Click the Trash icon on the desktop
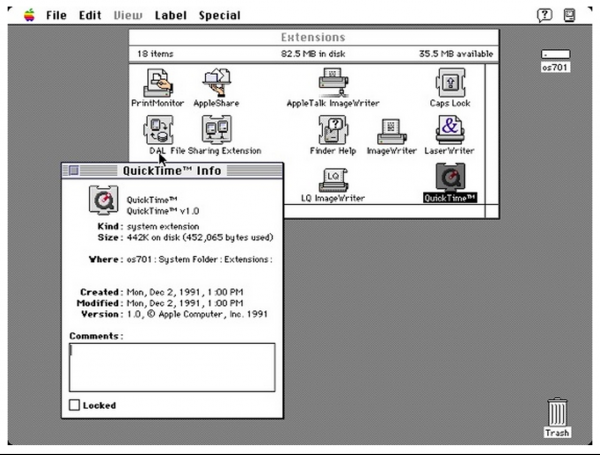This screenshot has height=455, width=600. pyautogui.click(x=557, y=413)
